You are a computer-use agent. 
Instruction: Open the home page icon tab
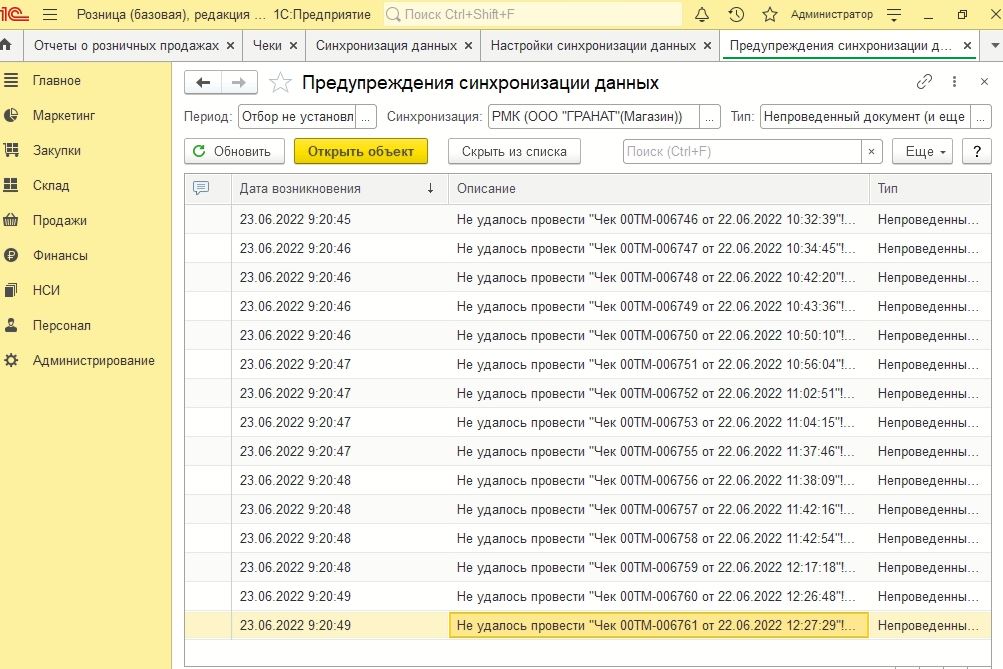click(7, 46)
